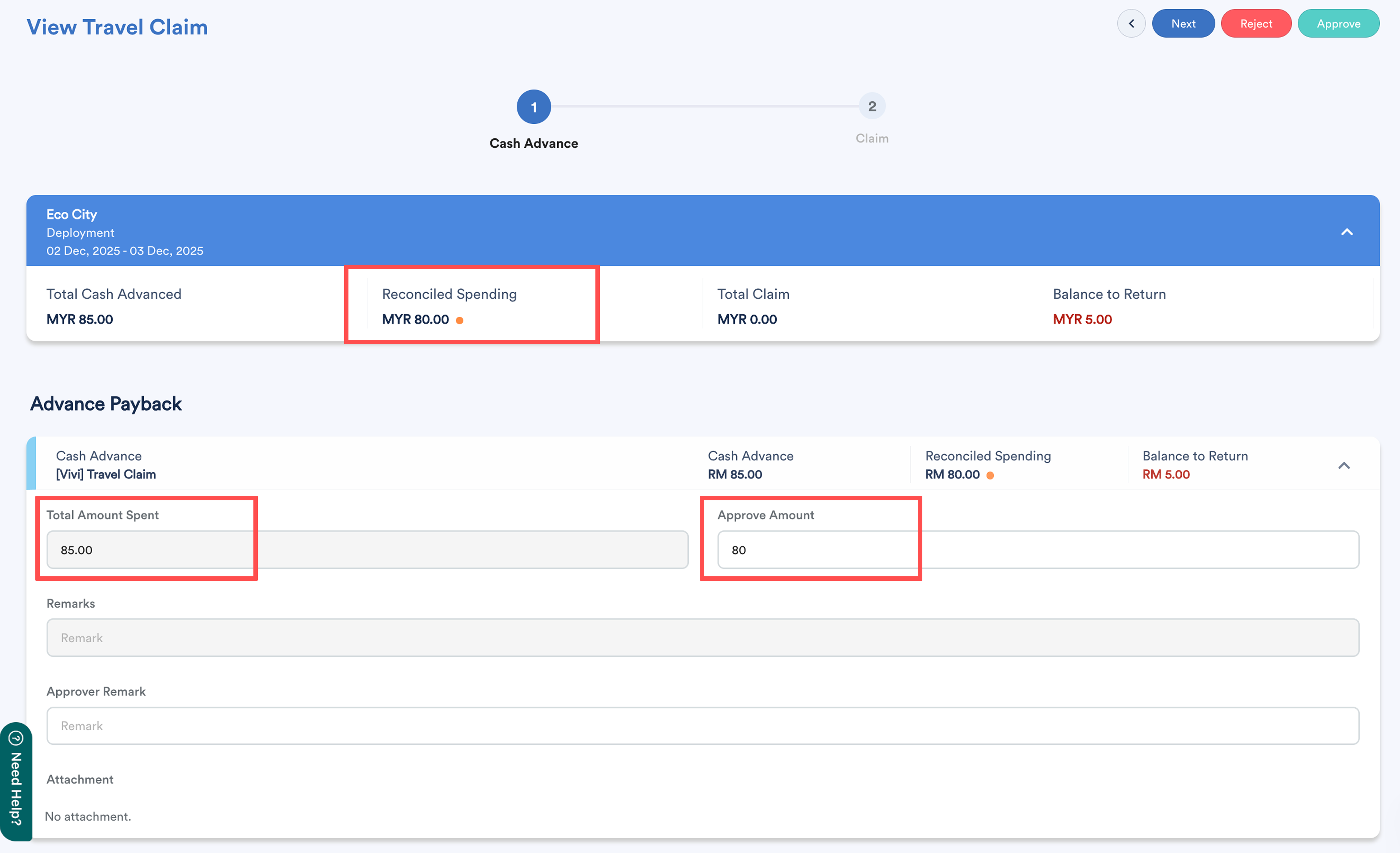Click the Eco City deployment title
The height and width of the screenshot is (853, 1400).
pyautogui.click(x=72, y=214)
